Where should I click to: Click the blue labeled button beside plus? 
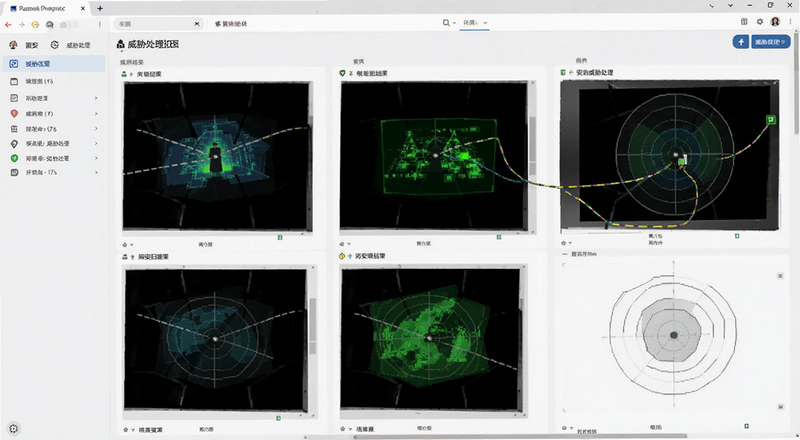(x=770, y=42)
